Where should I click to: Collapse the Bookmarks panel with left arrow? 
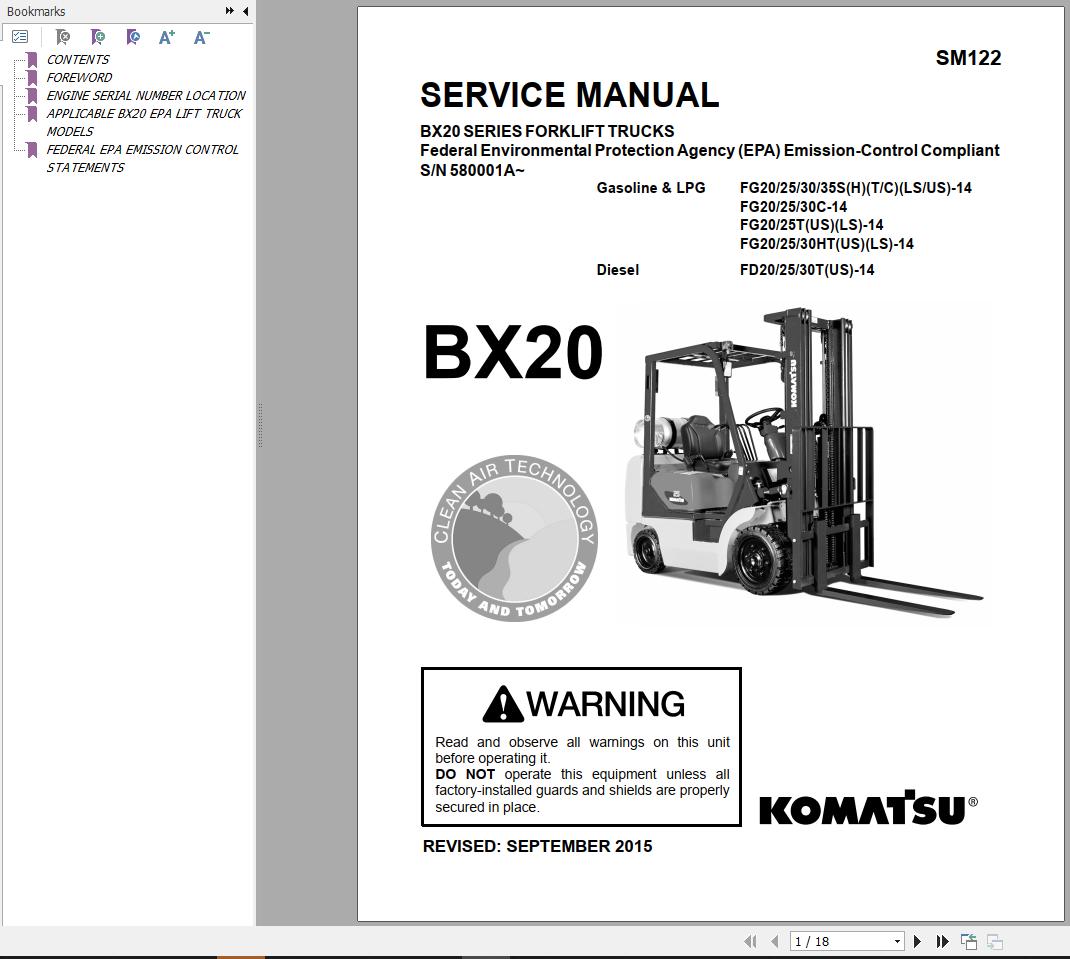click(x=245, y=11)
